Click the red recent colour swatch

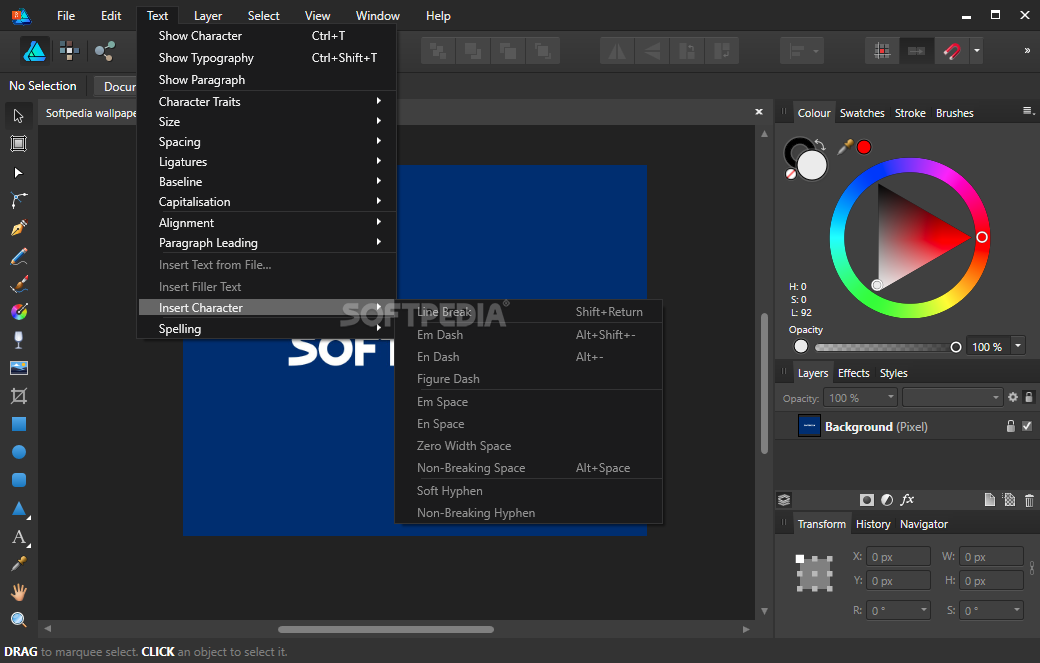(x=864, y=147)
